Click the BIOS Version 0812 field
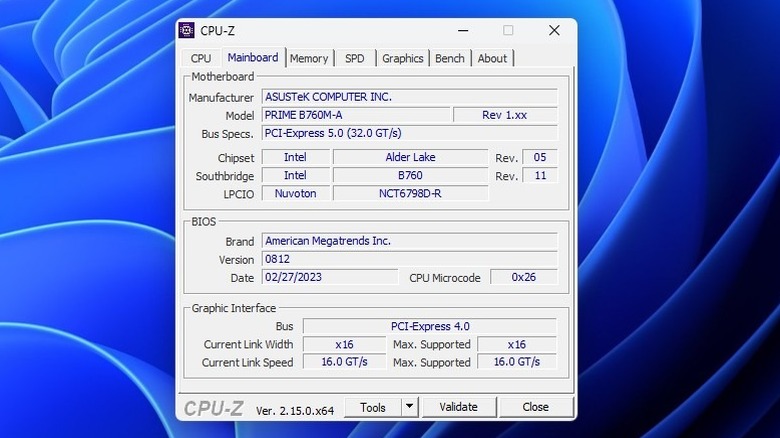This screenshot has height=438, width=780. 409,259
